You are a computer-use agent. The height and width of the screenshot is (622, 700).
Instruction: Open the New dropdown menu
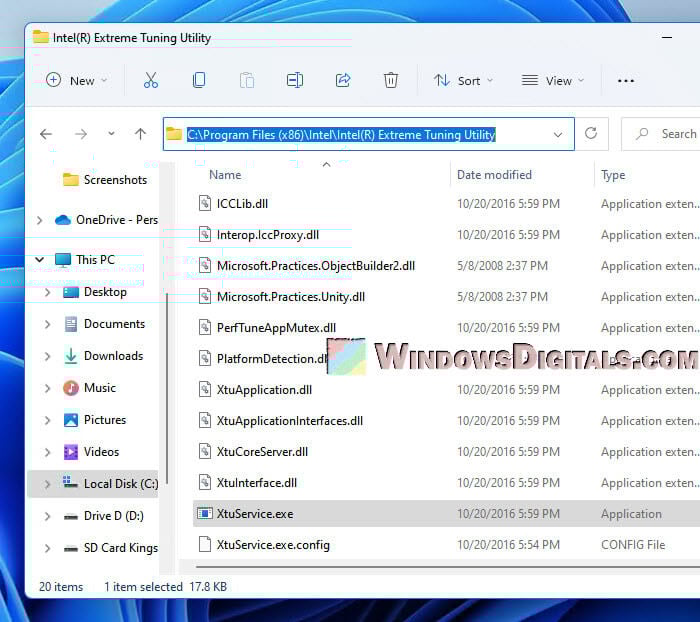pyautogui.click(x=77, y=80)
